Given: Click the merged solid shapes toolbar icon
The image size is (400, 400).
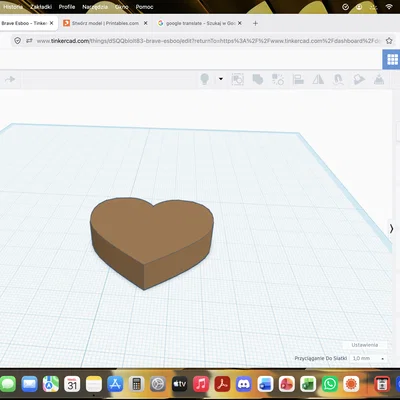Looking at the screenshot, I should click(258, 79).
